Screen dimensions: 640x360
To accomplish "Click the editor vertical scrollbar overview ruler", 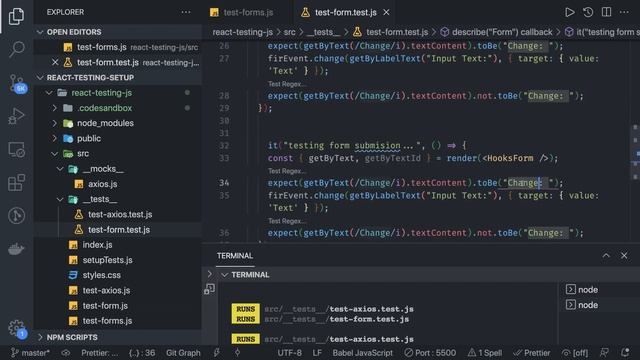I will click(636, 141).
